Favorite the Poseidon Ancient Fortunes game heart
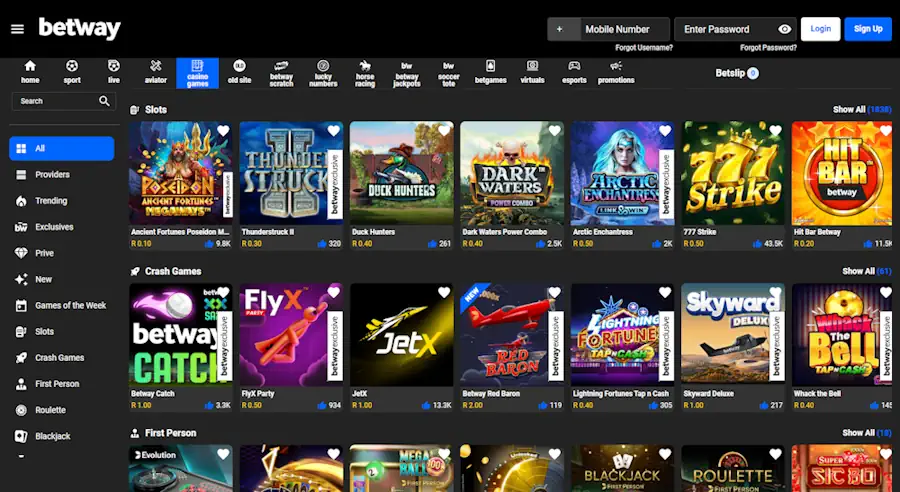The height and width of the screenshot is (492, 900). point(223,131)
